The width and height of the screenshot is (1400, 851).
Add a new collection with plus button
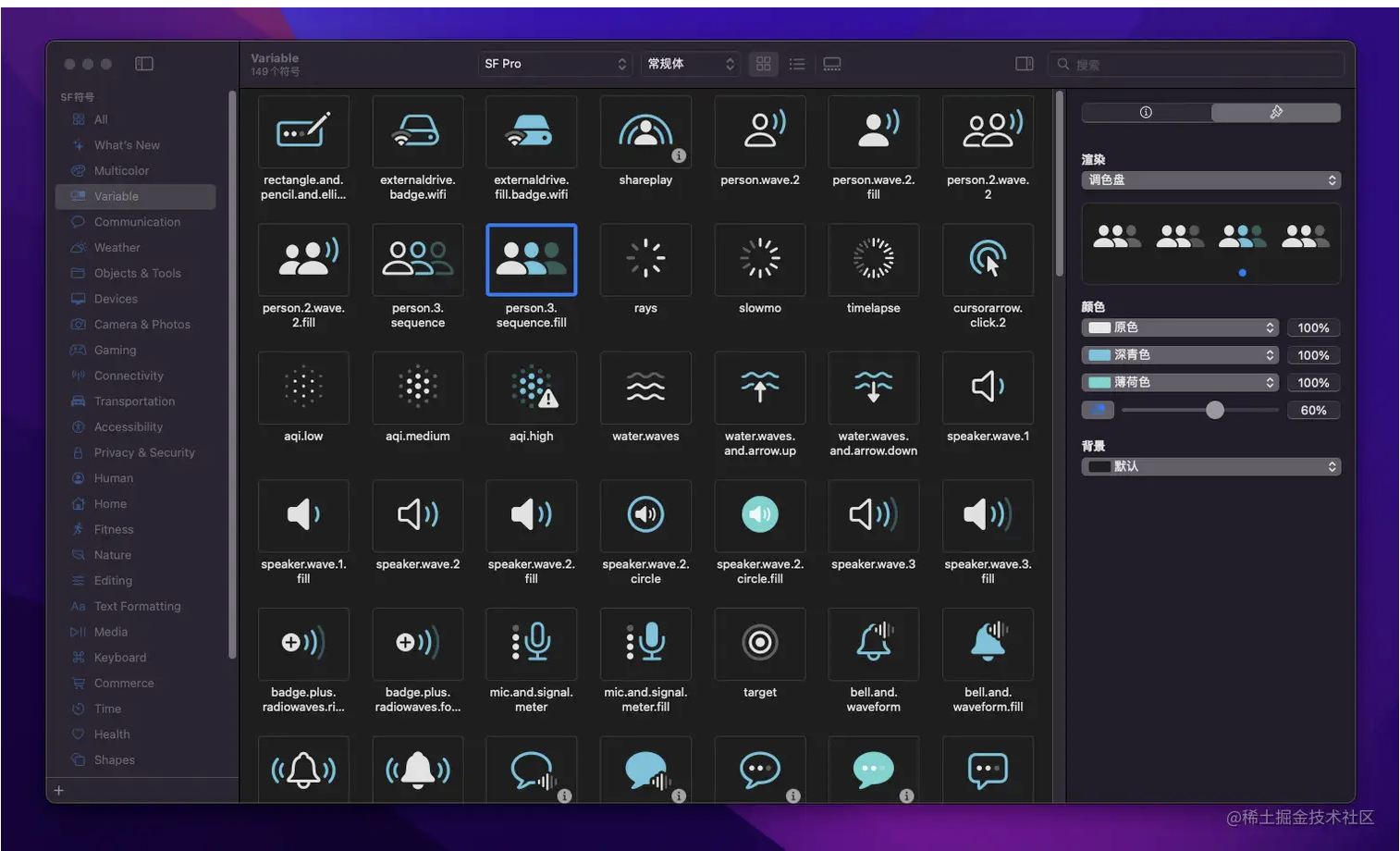click(59, 791)
